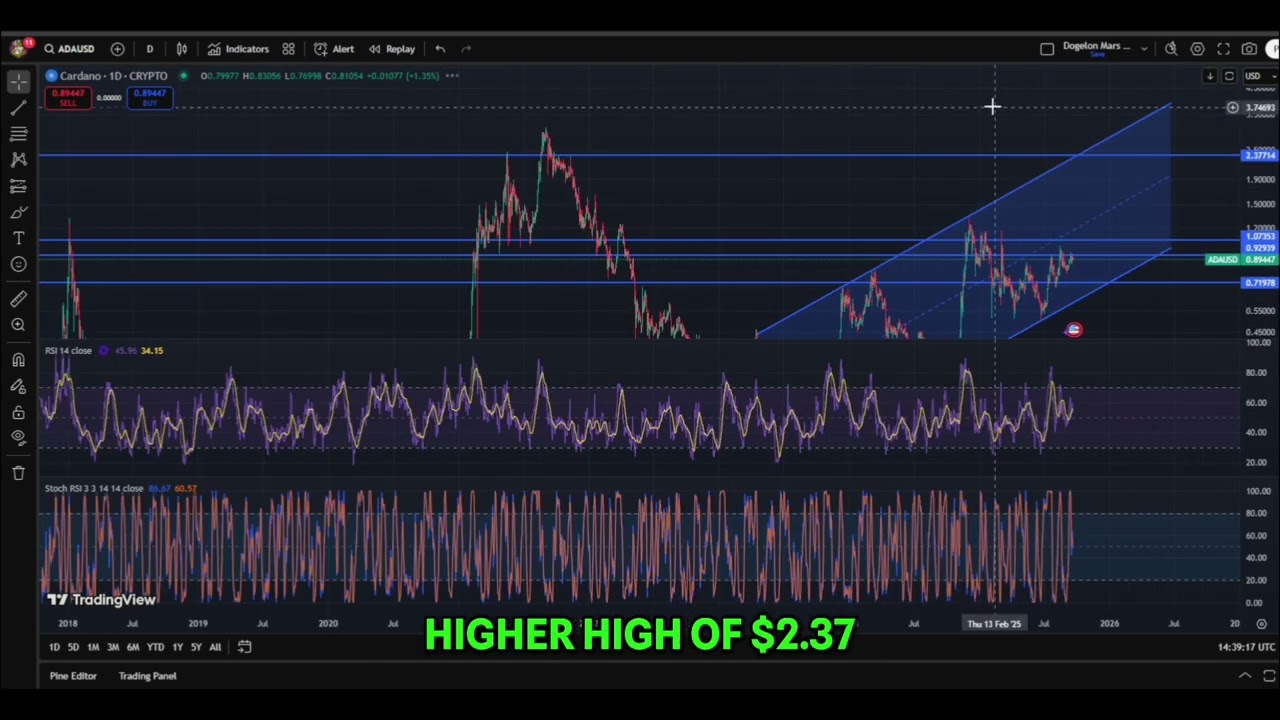
Task: Open the USD currency dropdown
Action: click(1258, 76)
